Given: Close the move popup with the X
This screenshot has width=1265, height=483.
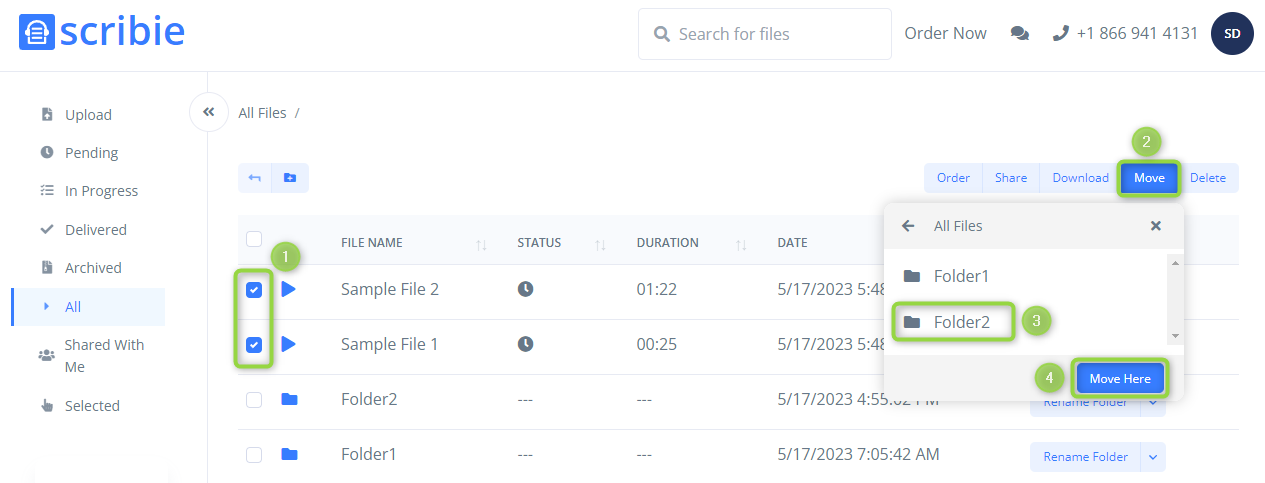Looking at the screenshot, I should click(1156, 226).
